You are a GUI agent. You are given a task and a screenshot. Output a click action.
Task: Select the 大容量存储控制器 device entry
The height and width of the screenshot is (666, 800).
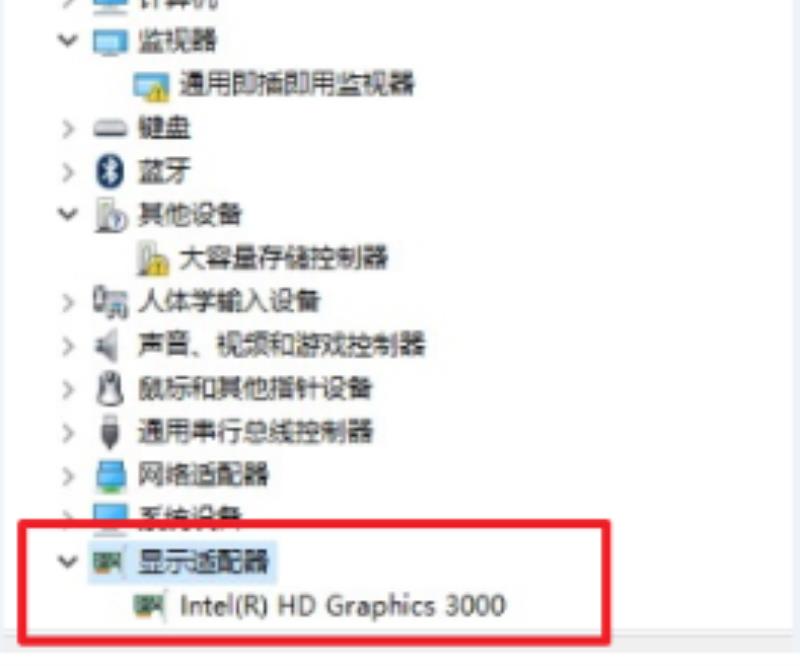(284, 258)
